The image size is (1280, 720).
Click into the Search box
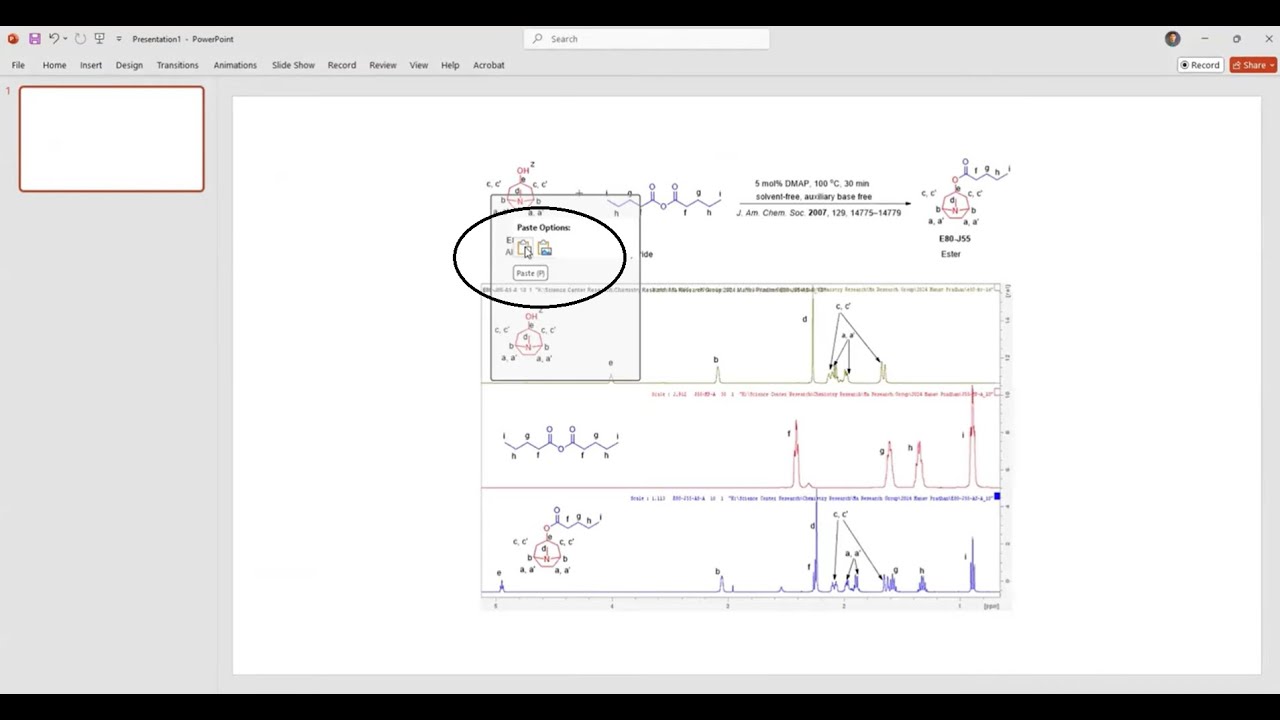647,39
